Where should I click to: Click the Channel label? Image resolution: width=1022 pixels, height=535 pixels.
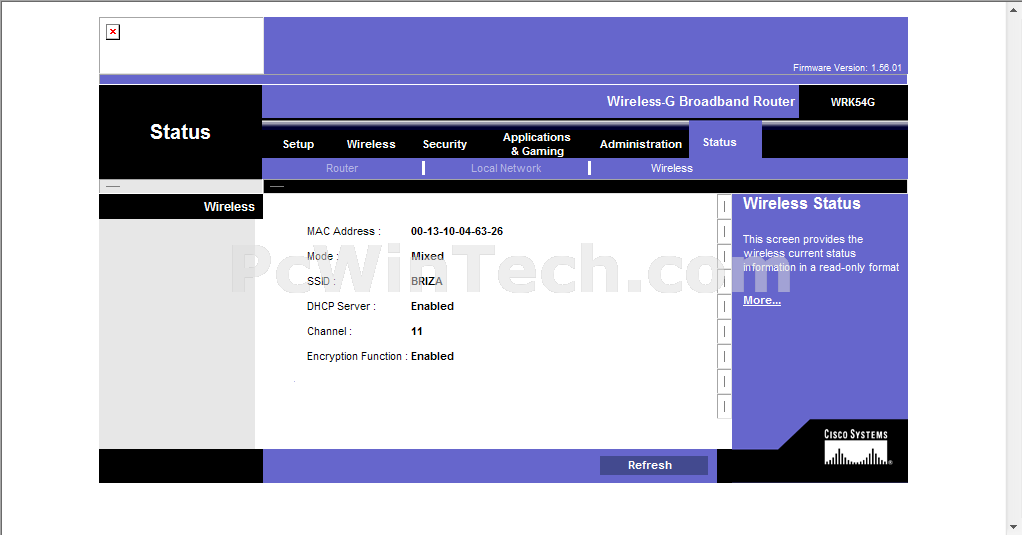pos(329,331)
